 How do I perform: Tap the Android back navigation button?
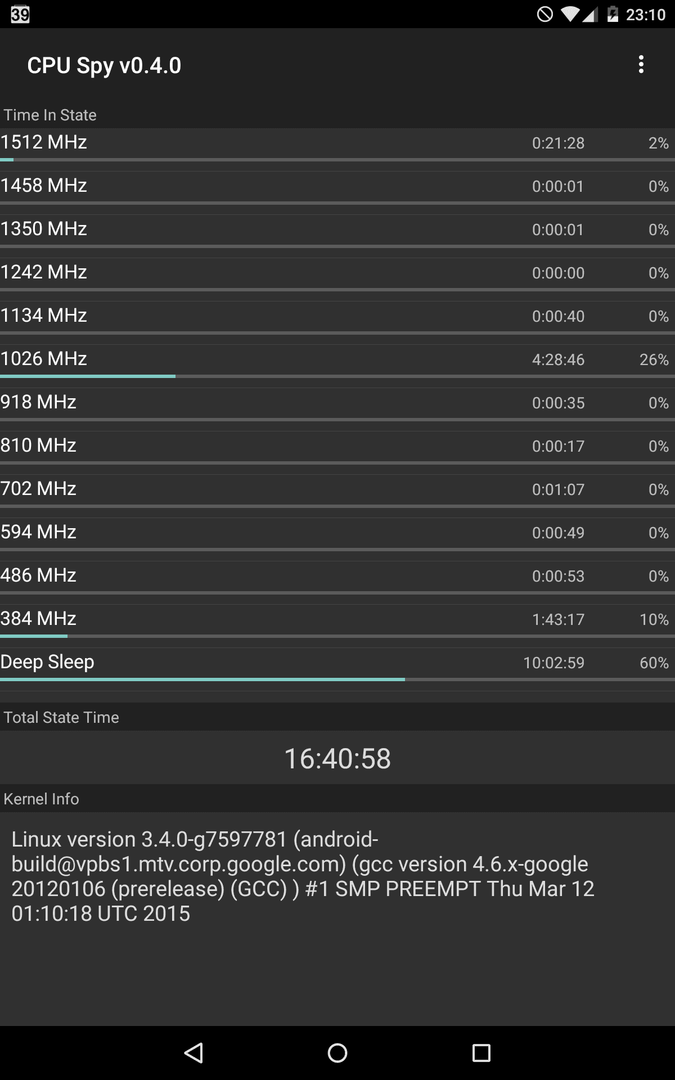[194, 1052]
